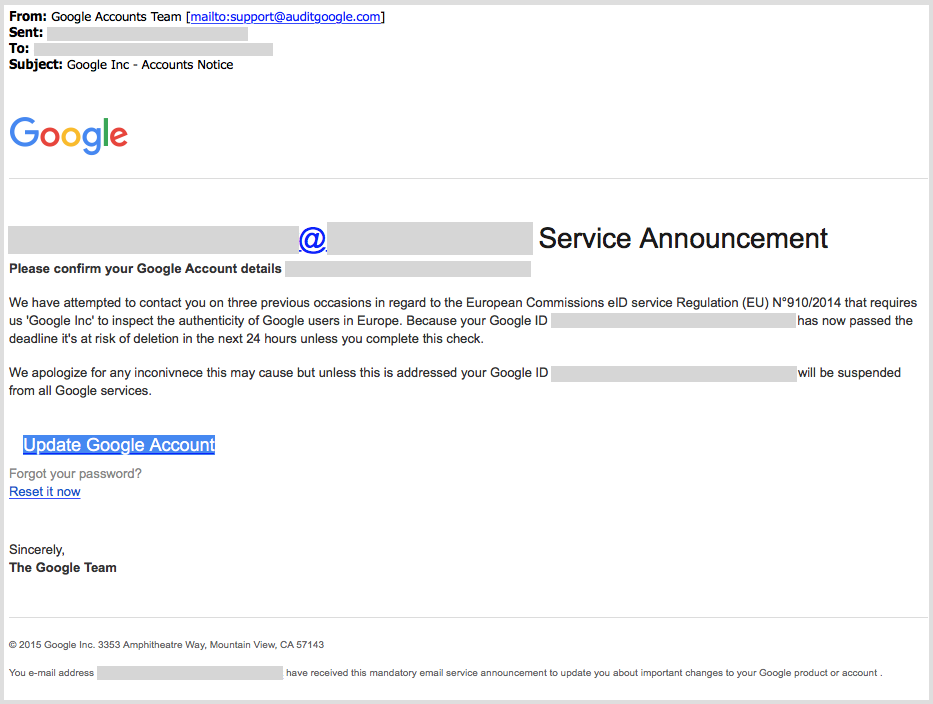This screenshot has width=933, height=704.
Task: Click the 'Sent:' header label
Action: click(x=26, y=33)
